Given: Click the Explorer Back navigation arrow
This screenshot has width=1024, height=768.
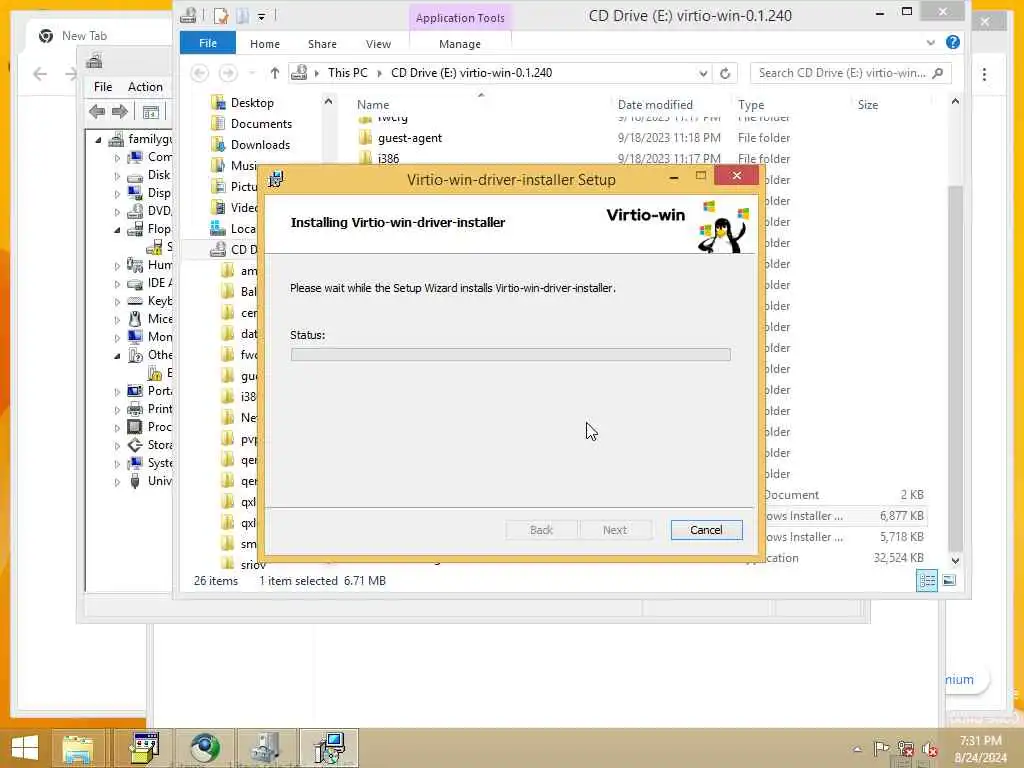Looking at the screenshot, I should pos(200,72).
